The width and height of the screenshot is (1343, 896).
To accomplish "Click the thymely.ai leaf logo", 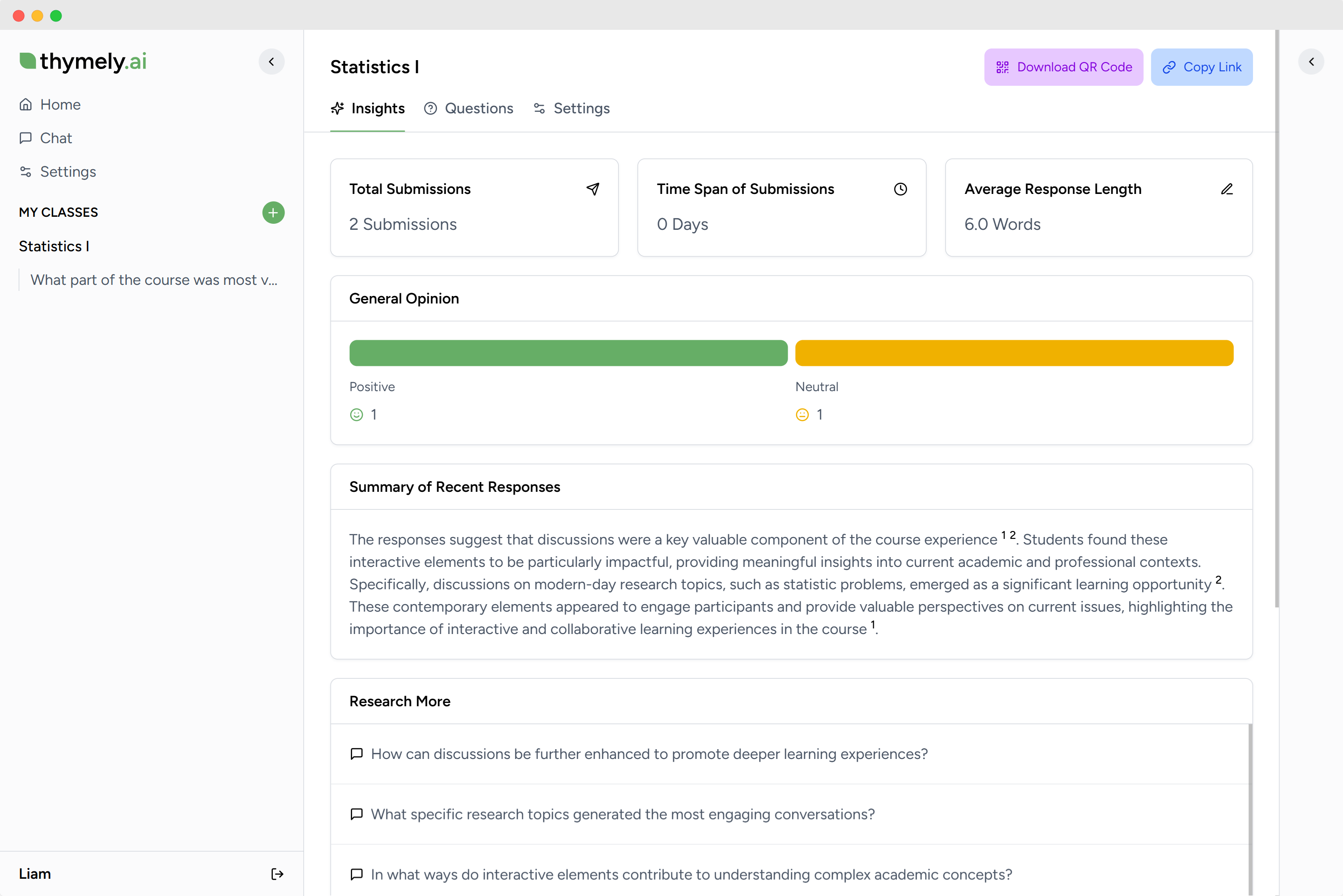I will 28,61.
